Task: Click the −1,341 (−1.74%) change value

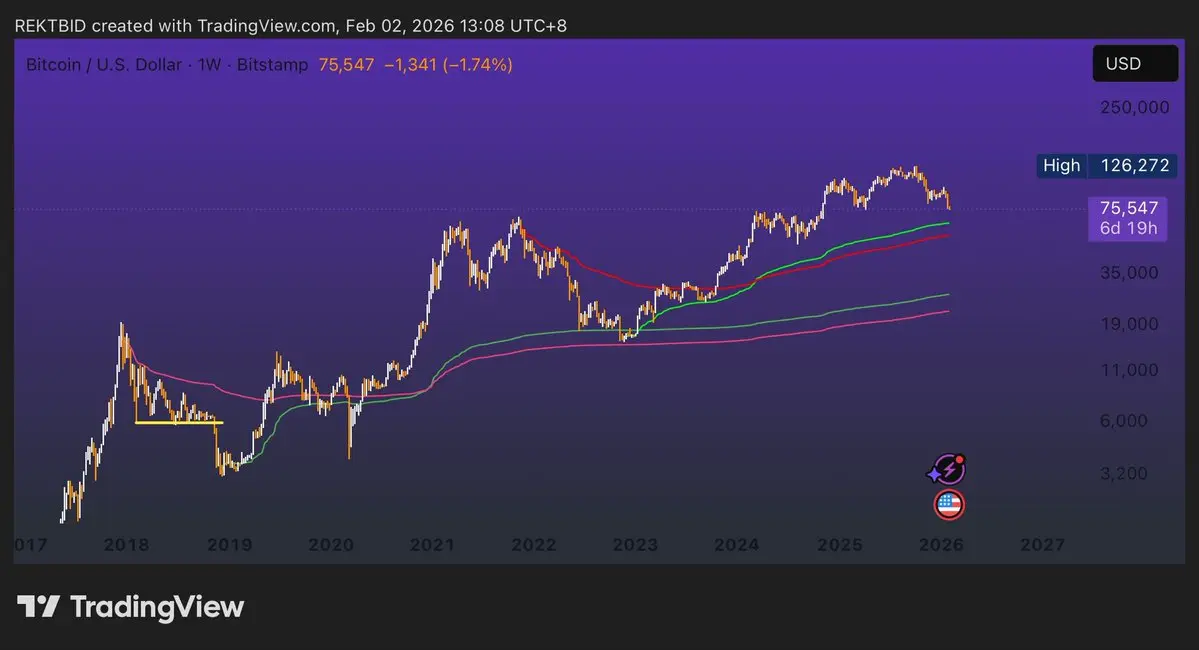Action: tap(448, 65)
